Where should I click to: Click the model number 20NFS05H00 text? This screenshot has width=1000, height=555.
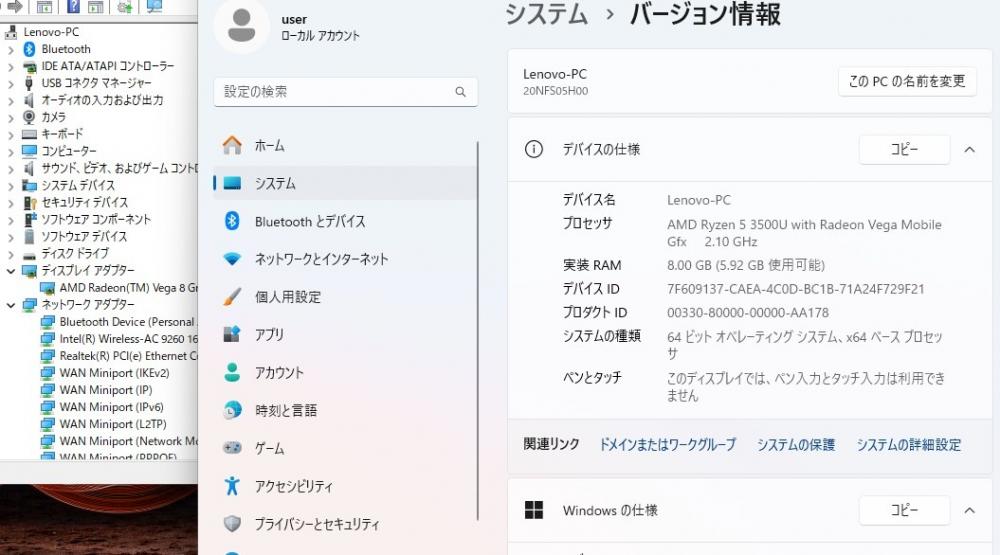pos(555,91)
